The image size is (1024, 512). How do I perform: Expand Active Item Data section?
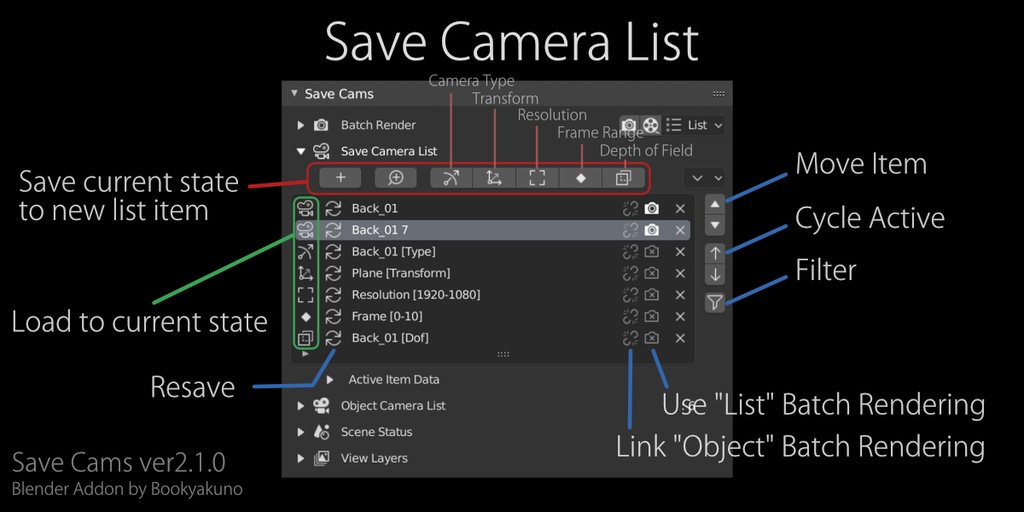(330, 379)
